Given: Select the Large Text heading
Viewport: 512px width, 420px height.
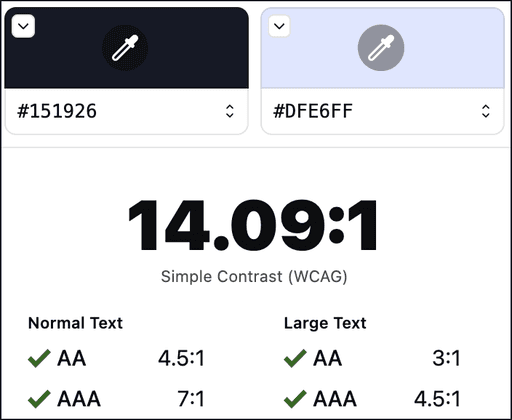Looking at the screenshot, I should click(325, 323).
